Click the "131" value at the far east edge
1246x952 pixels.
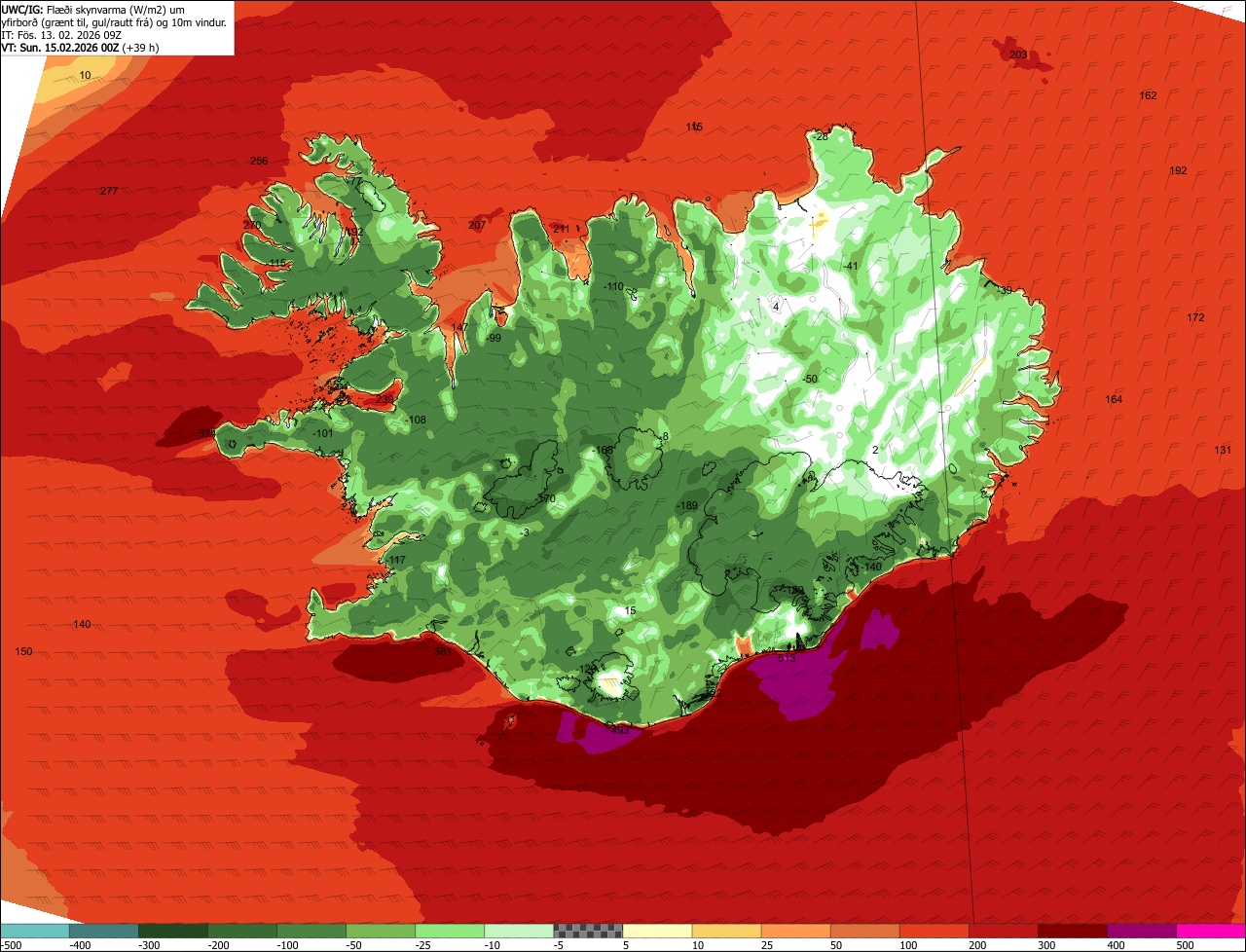(x=1223, y=450)
